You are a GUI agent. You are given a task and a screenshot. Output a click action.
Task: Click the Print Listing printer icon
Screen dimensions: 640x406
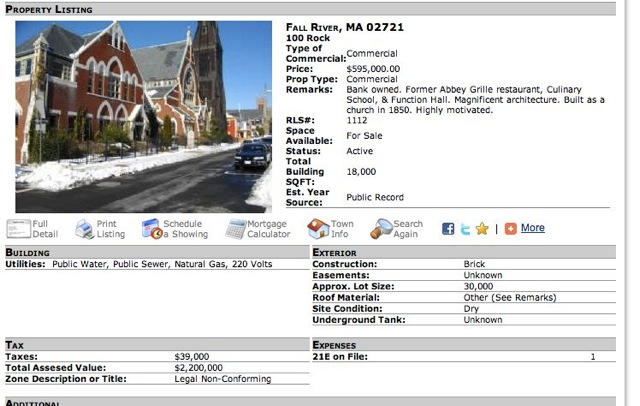84,229
